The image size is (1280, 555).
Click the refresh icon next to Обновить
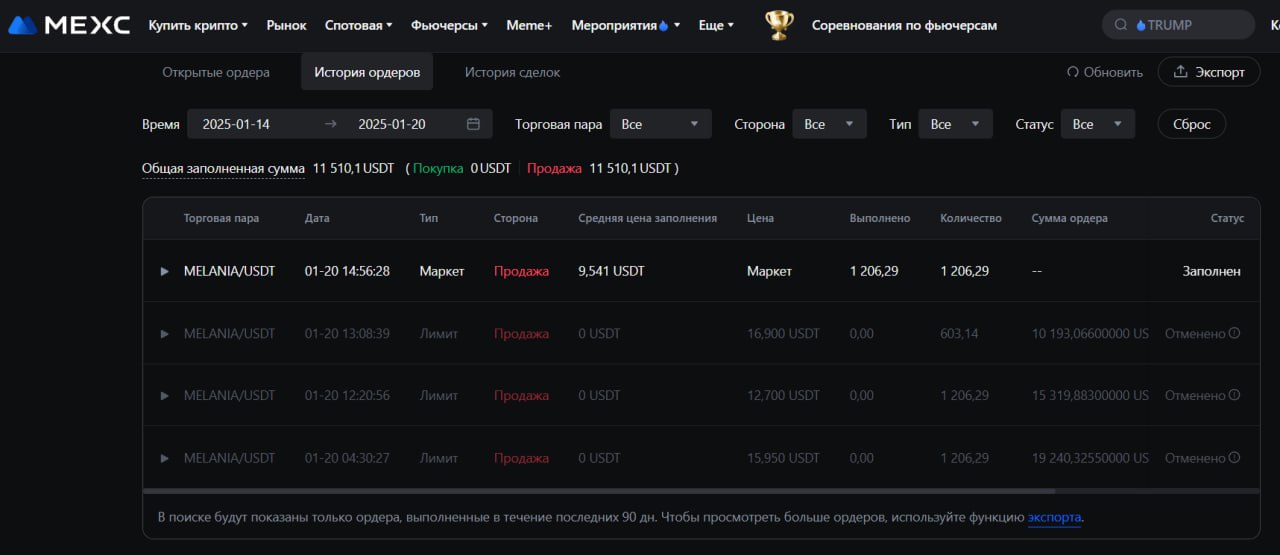[x=1073, y=72]
